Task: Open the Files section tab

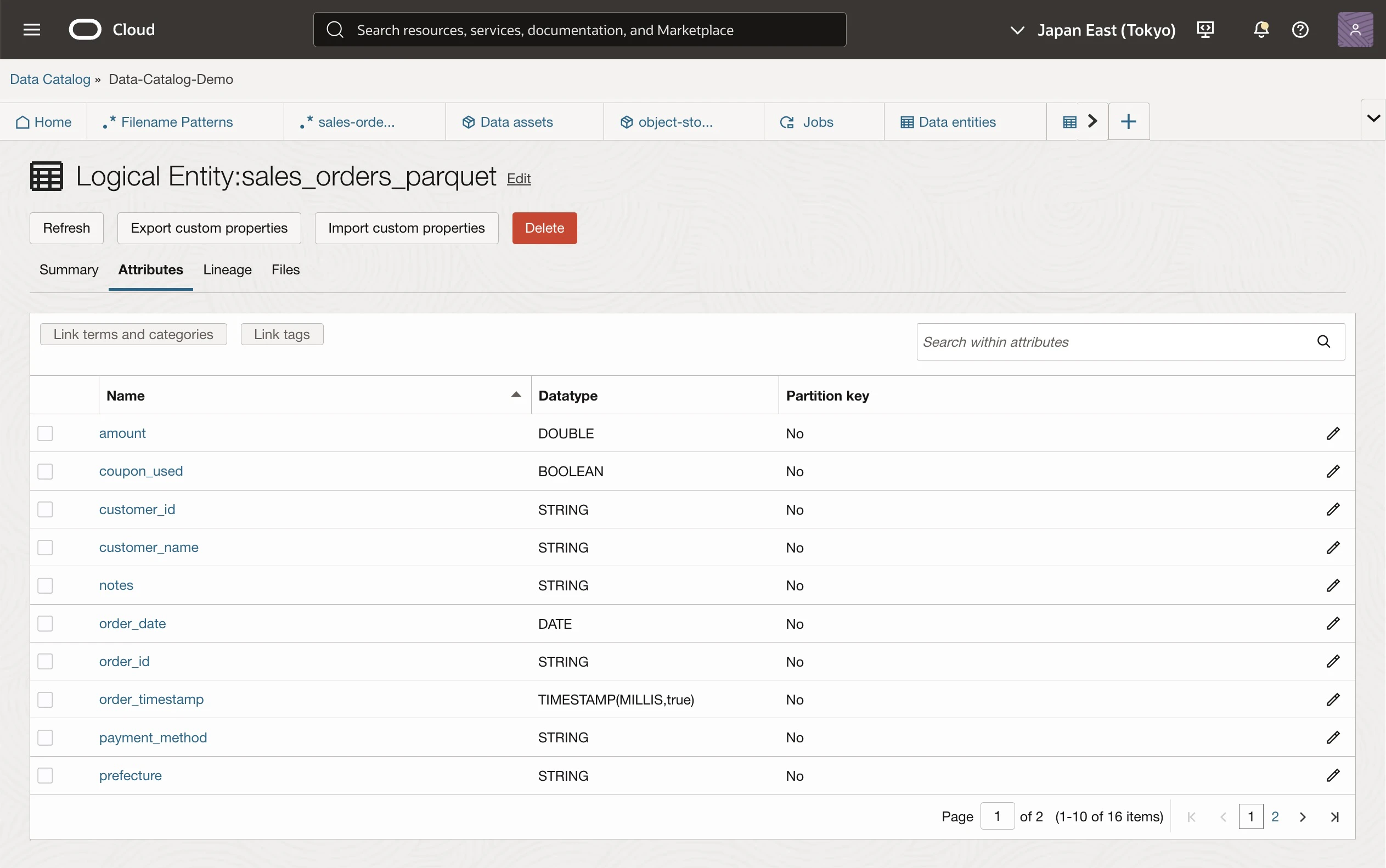Action: [285, 270]
